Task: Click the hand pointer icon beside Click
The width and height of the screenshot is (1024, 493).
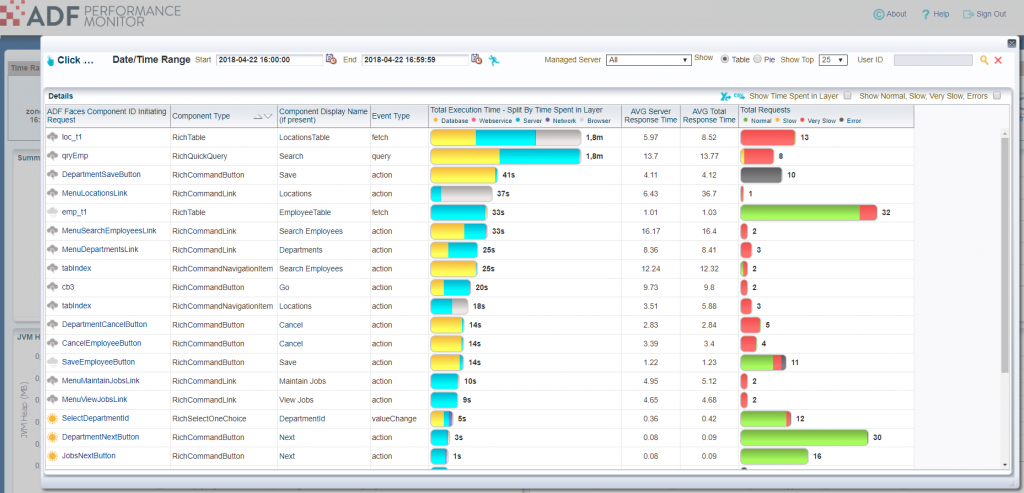Action: click(50, 60)
